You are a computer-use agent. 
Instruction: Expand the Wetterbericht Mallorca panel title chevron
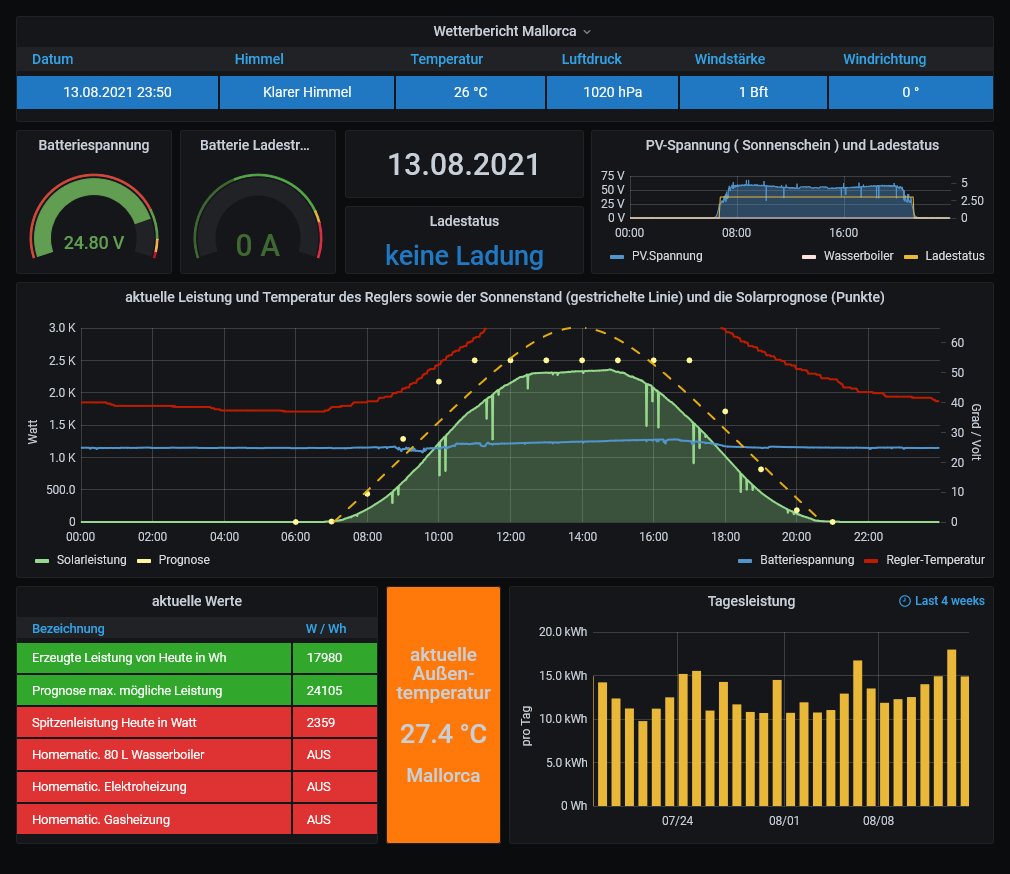tap(587, 32)
